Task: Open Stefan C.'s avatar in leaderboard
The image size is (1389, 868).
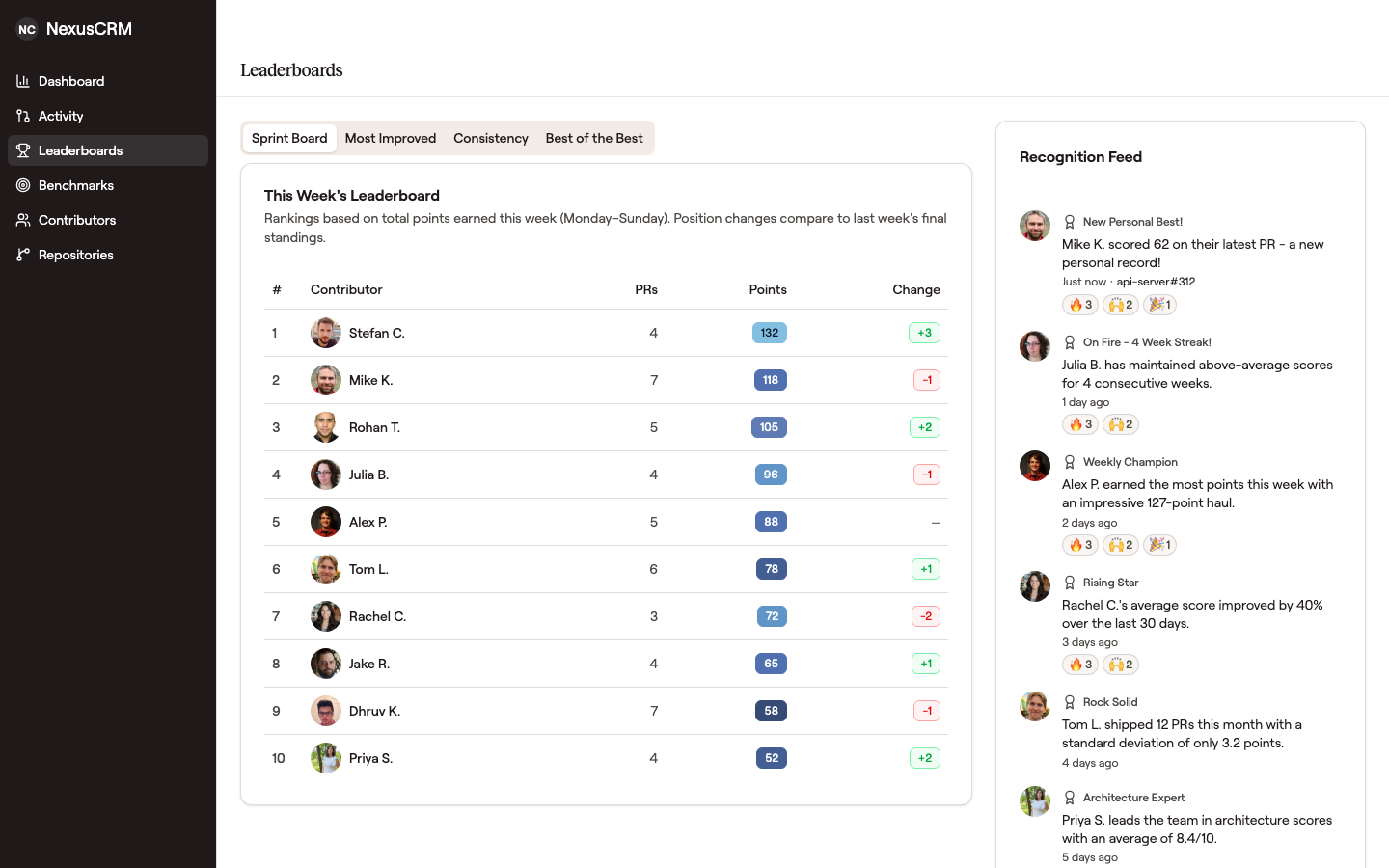Action: [326, 333]
